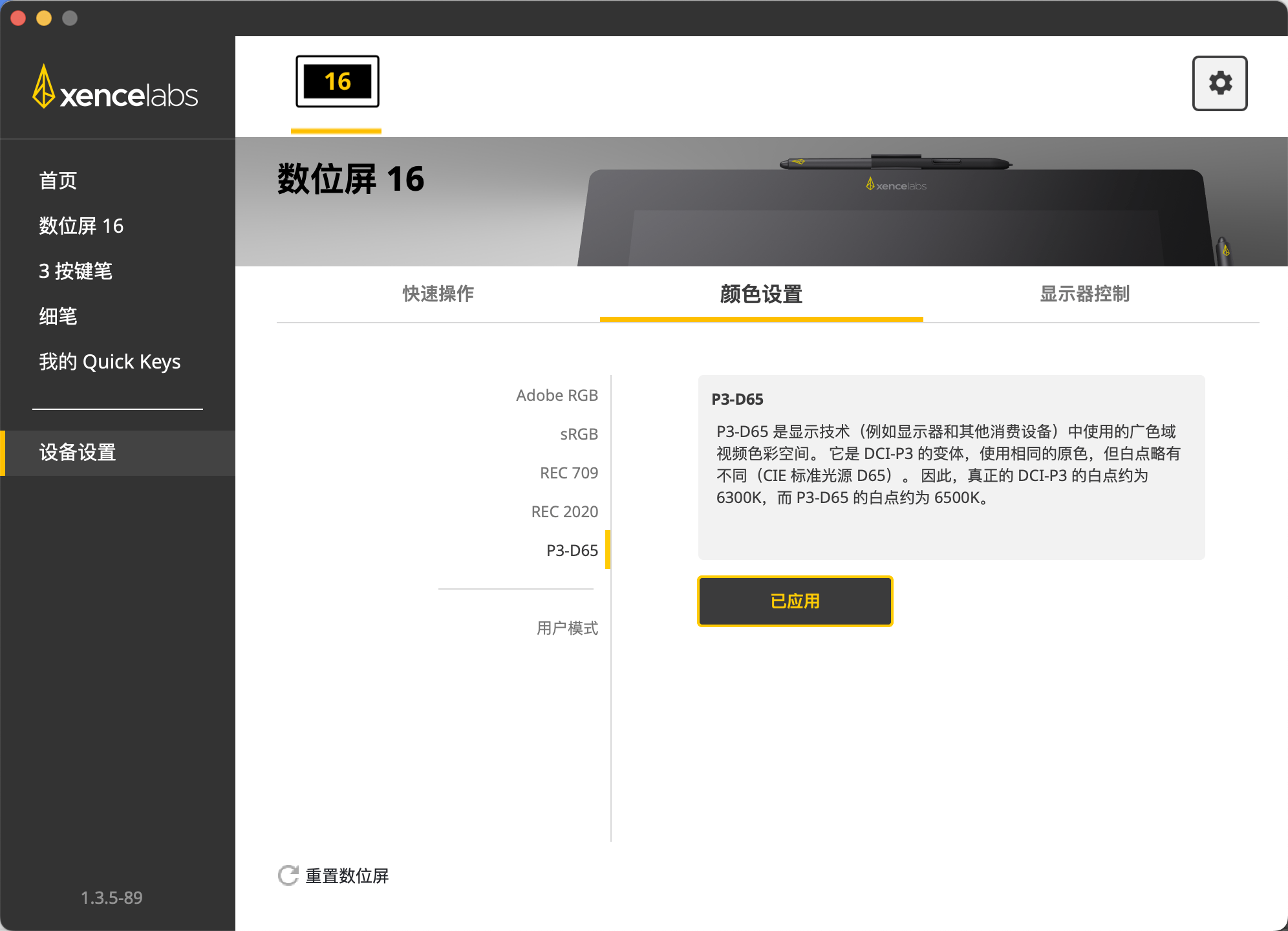The image size is (1288, 931).
Task: Open 我的 Quick Keys sidebar item
Action: click(x=109, y=361)
